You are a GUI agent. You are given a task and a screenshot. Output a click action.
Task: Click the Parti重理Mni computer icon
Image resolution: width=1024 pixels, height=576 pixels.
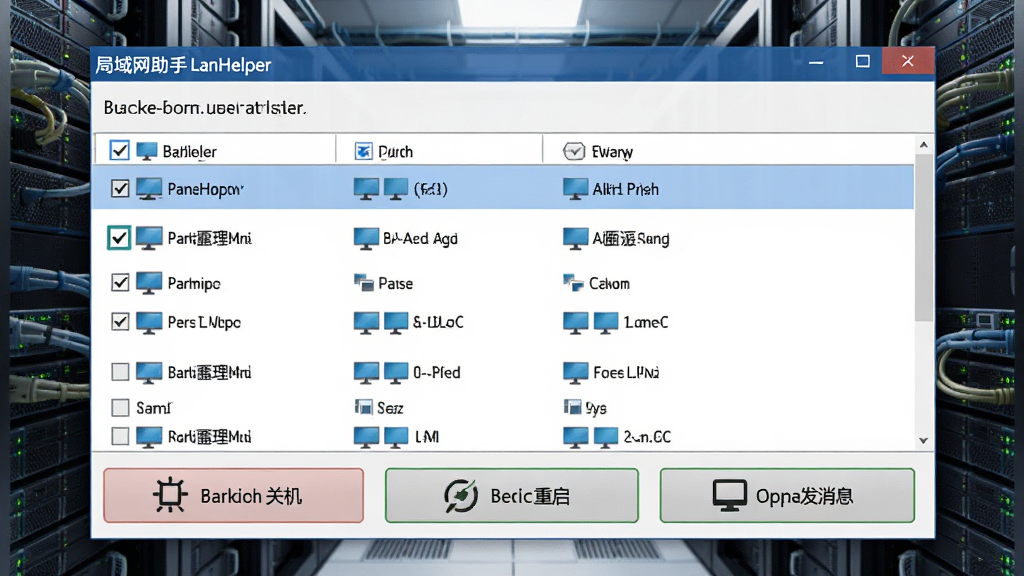pos(149,238)
